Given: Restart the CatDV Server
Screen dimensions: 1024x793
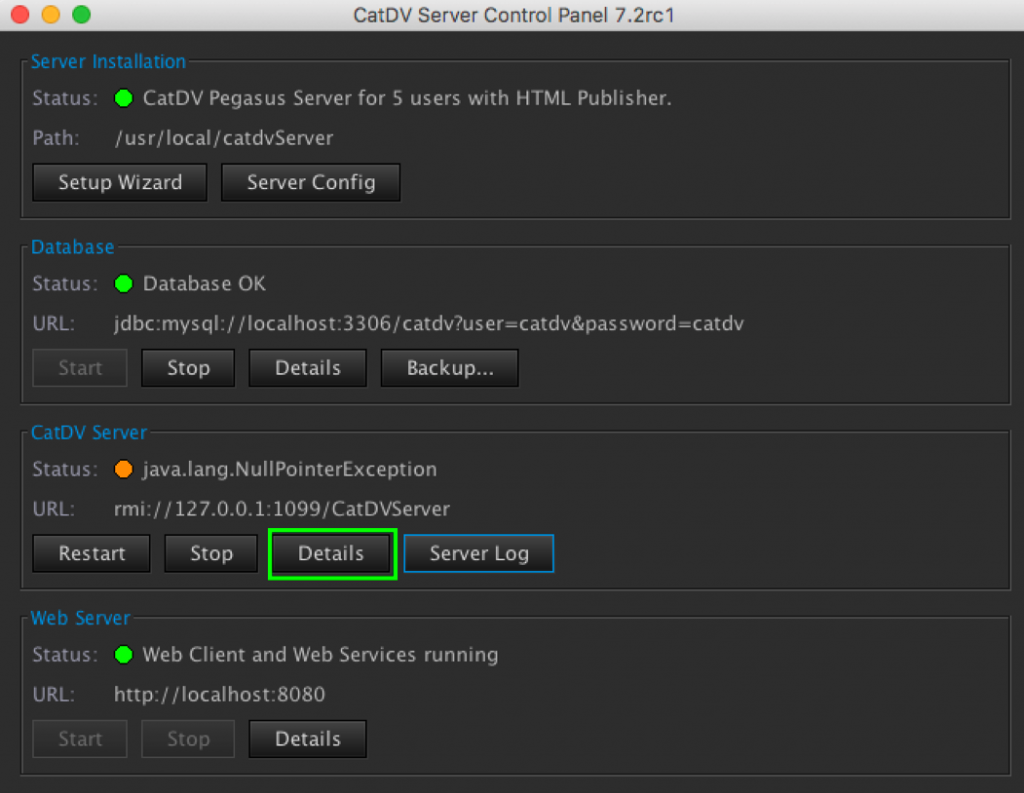Looking at the screenshot, I should coord(91,553).
